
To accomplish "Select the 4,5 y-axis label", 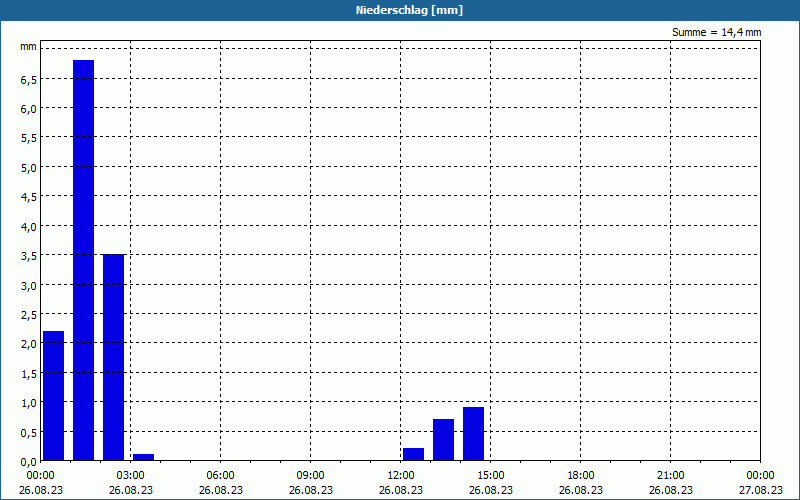I will click(29, 196).
